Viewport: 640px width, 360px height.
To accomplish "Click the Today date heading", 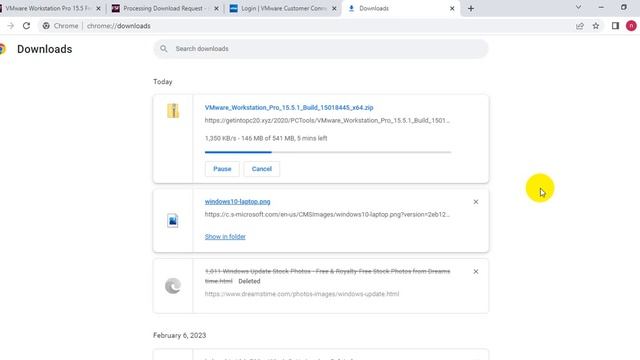I will coord(163,82).
